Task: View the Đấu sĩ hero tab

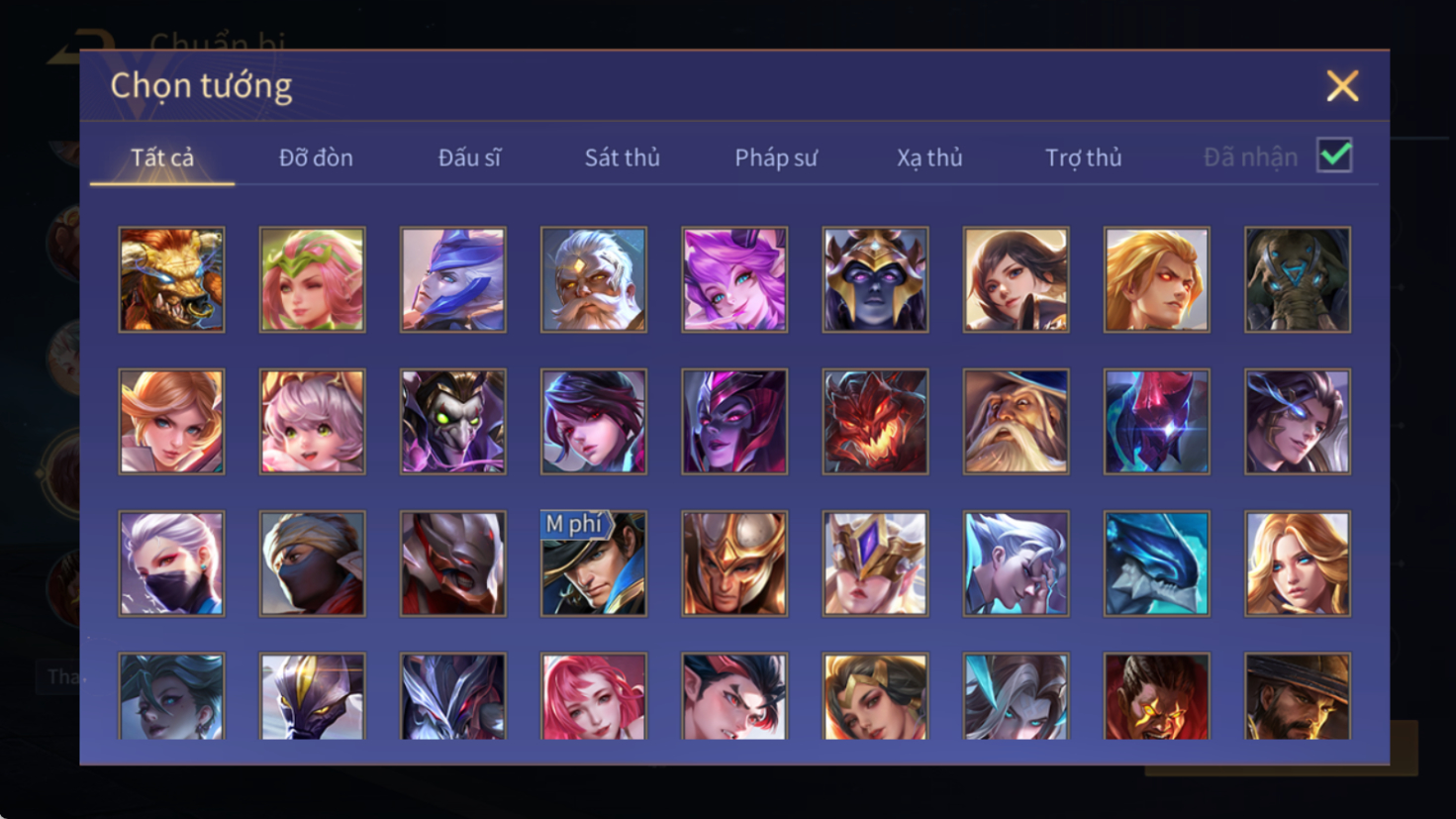Action: click(469, 157)
